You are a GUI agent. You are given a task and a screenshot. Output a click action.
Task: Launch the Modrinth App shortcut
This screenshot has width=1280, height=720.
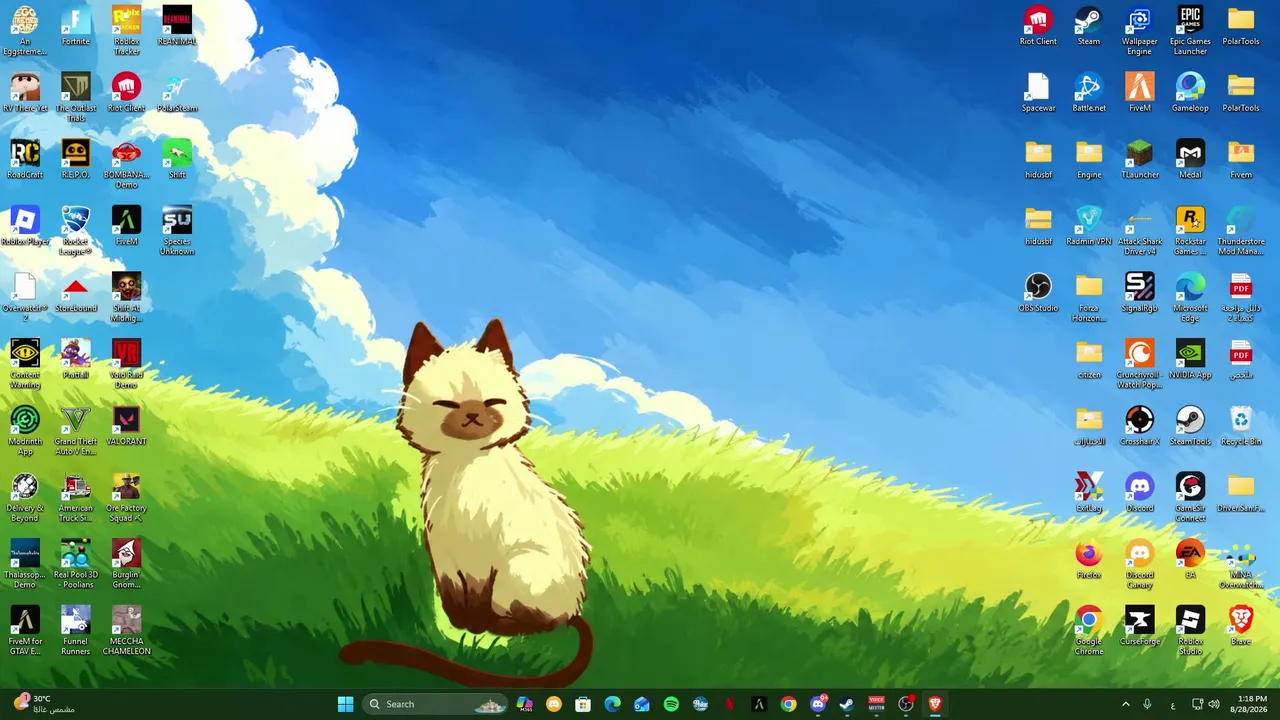25,431
